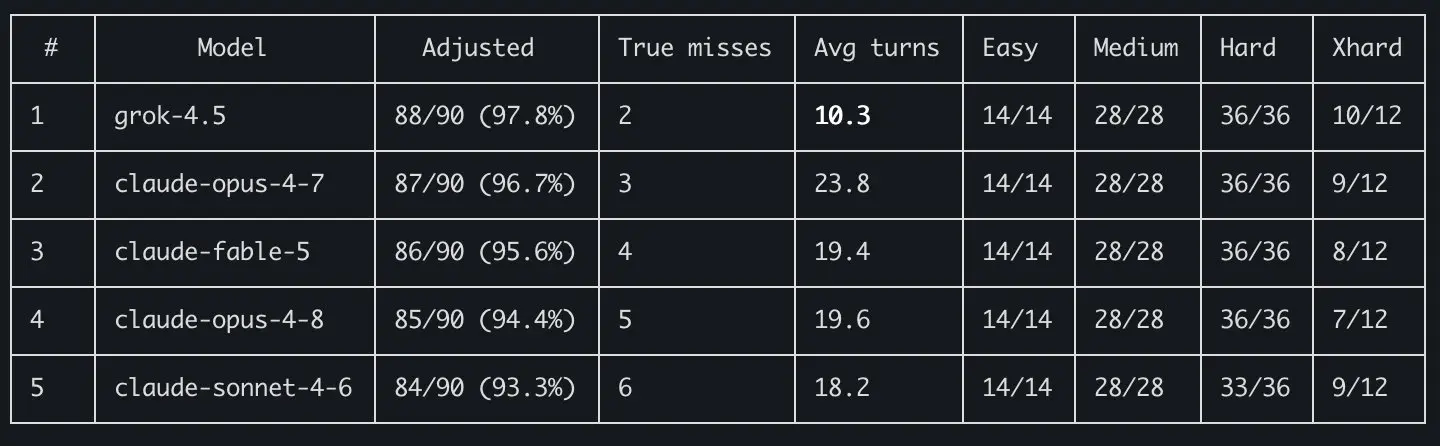Viewport: 1440px width, 446px height.
Task: Select the Xhard column header
Action: coord(1367,47)
